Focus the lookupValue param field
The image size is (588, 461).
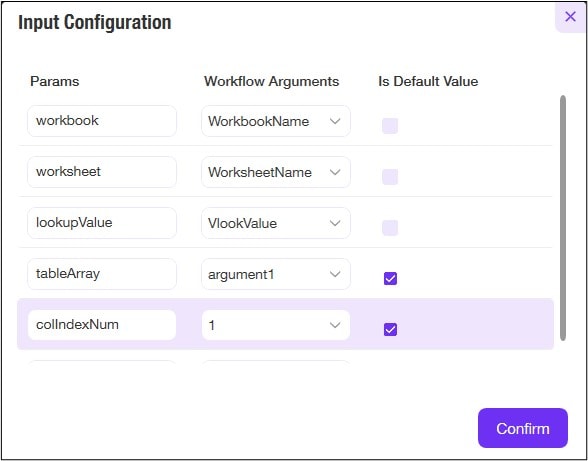(x=102, y=223)
